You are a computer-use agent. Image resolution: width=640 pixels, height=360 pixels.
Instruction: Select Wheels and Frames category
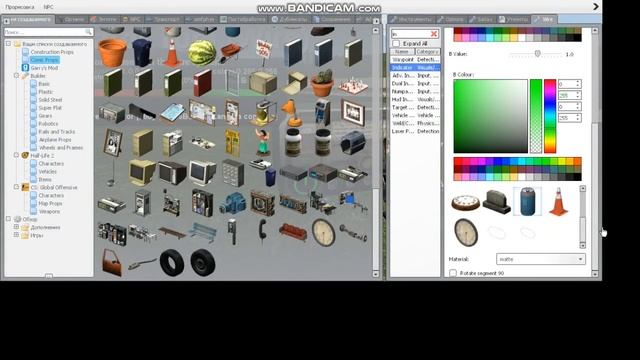tap(61, 147)
